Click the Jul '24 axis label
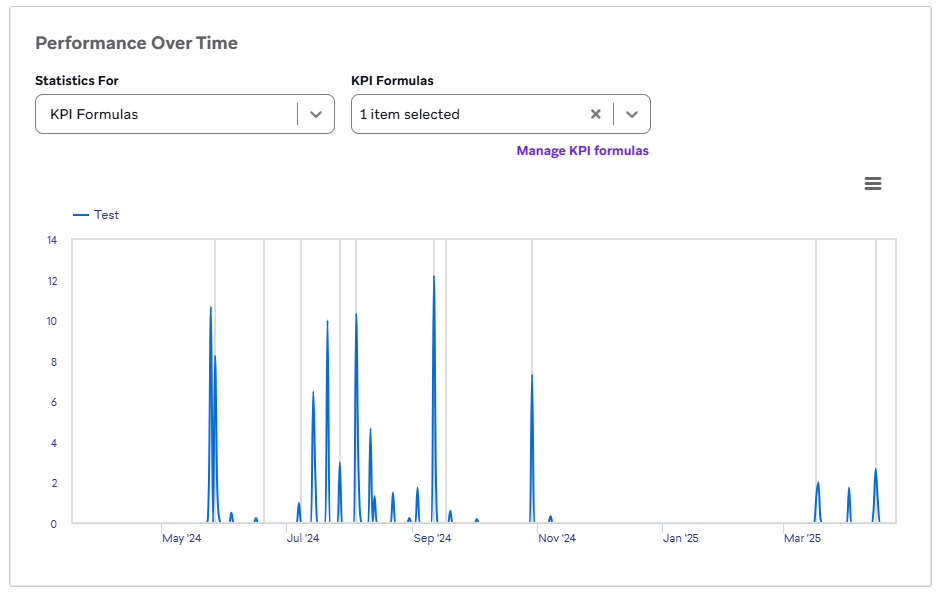 point(303,538)
